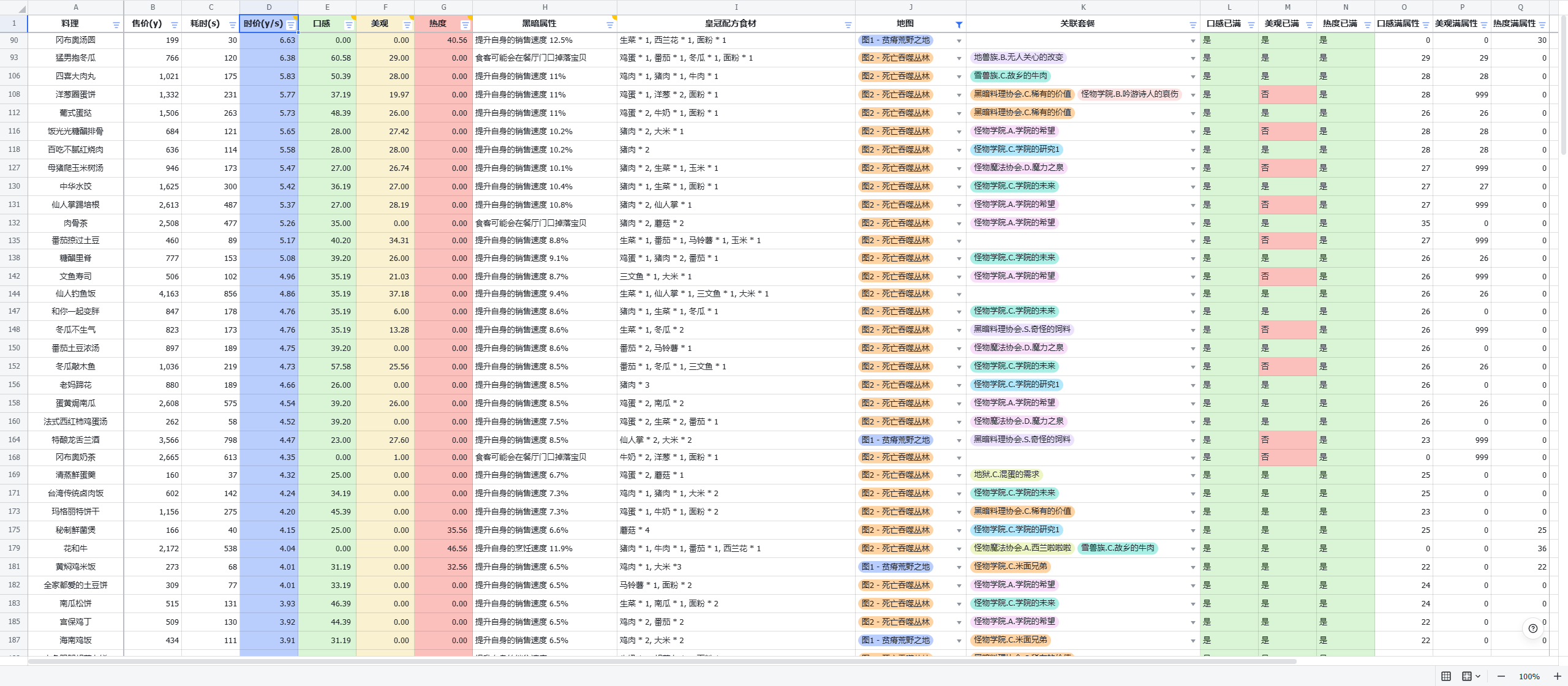Select the 蘑菇 * 4 ingredient cell
Viewport: 1568px width, 686px height.
tap(736, 530)
